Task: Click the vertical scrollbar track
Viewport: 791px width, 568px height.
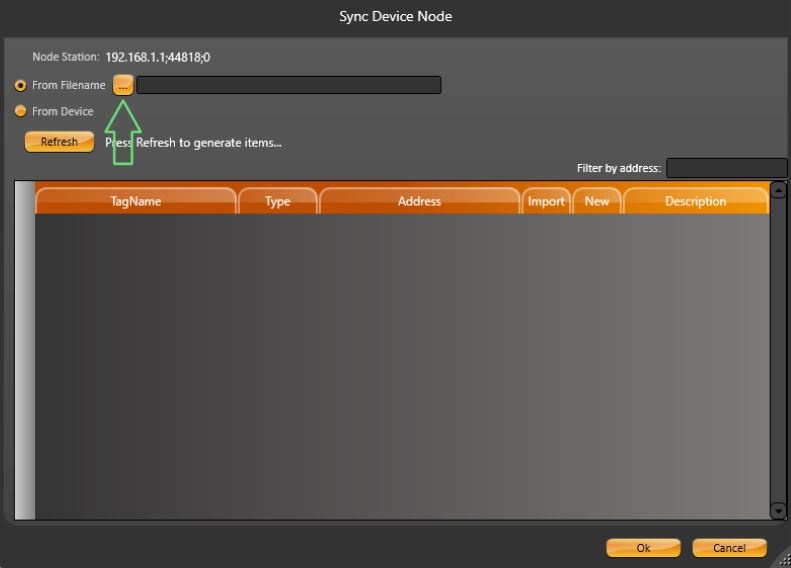Action: (779, 350)
